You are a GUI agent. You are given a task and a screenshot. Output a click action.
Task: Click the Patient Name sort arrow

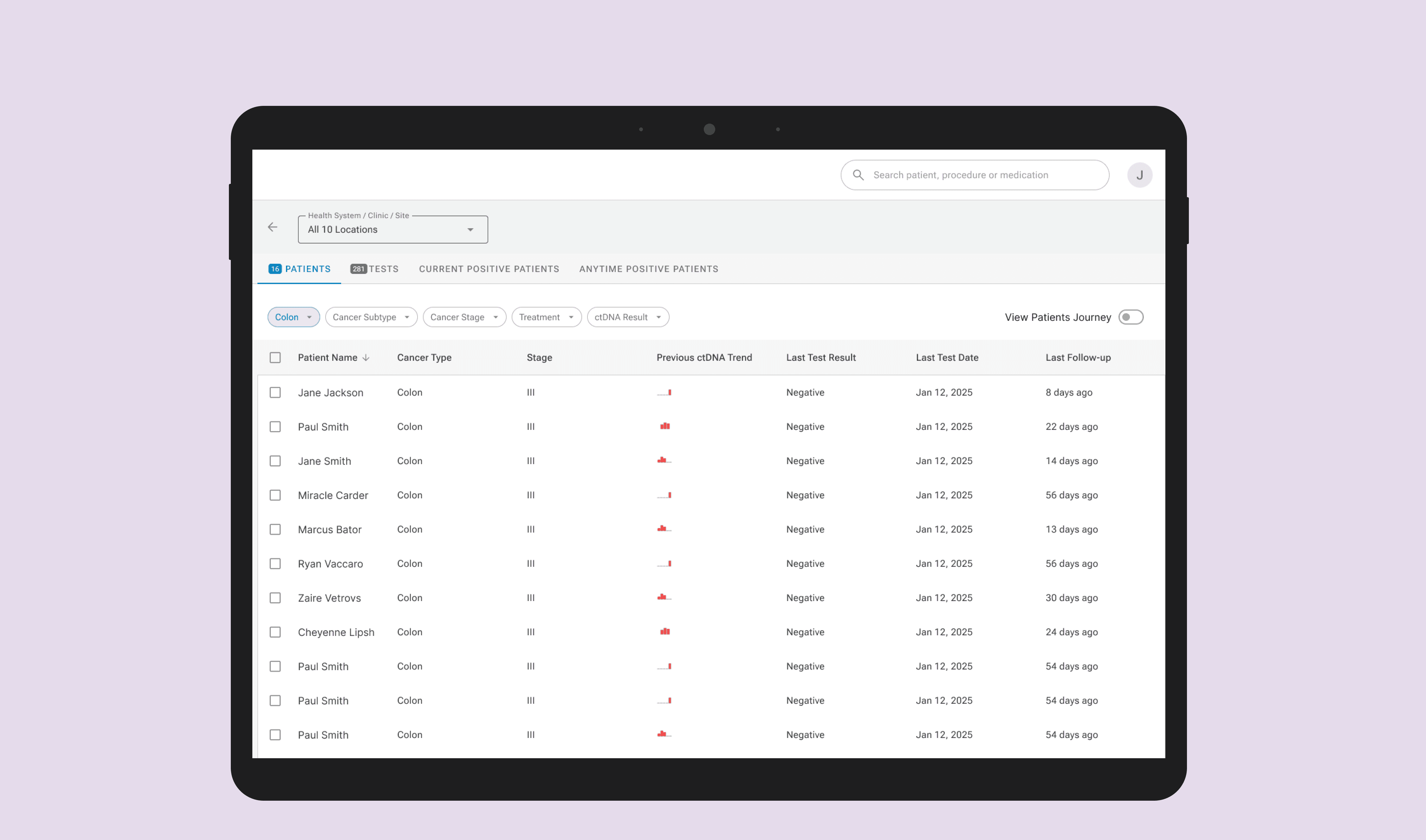tap(366, 358)
